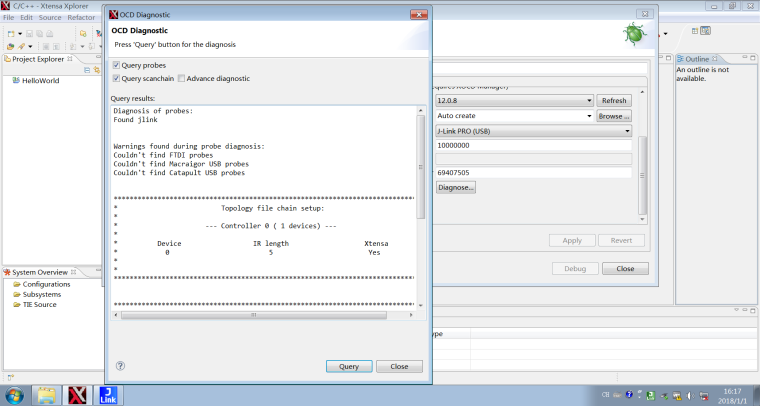Click the J-Link system tray icon
The width and height of the screenshot is (760, 406).
(x=650, y=395)
